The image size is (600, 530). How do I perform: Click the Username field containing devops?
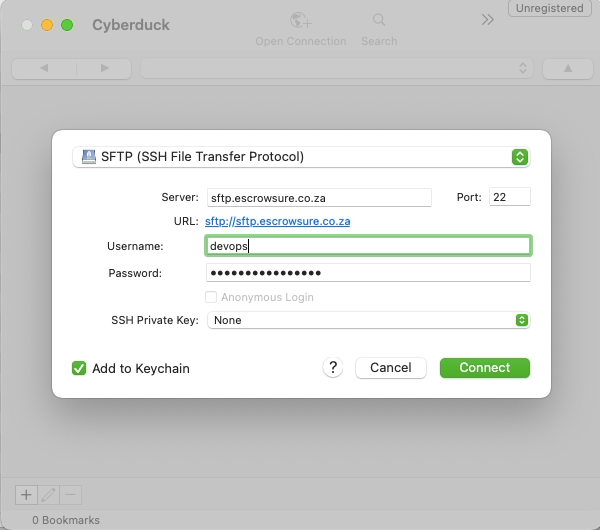point(368,245)
